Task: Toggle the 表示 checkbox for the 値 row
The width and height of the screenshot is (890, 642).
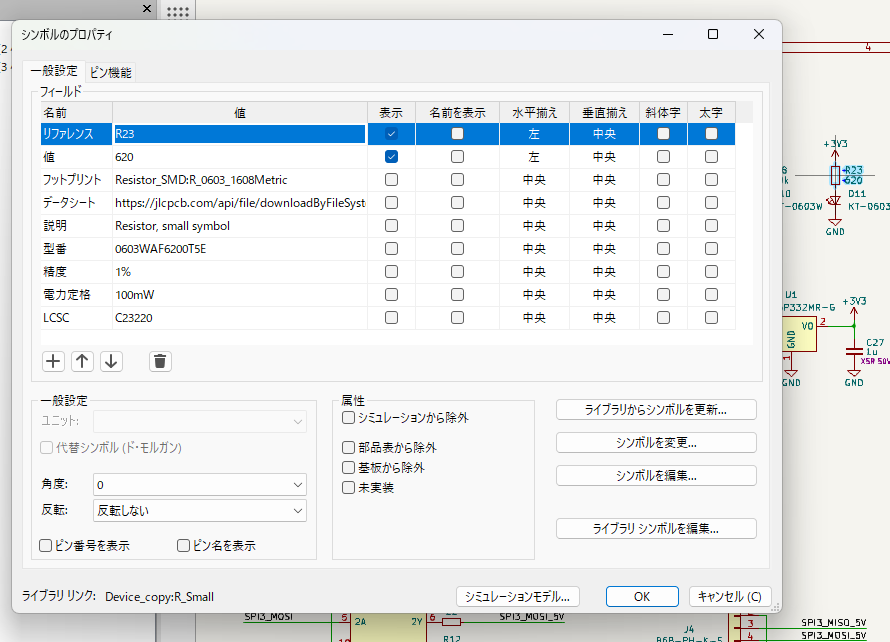Action: click(x=392, y=157)
